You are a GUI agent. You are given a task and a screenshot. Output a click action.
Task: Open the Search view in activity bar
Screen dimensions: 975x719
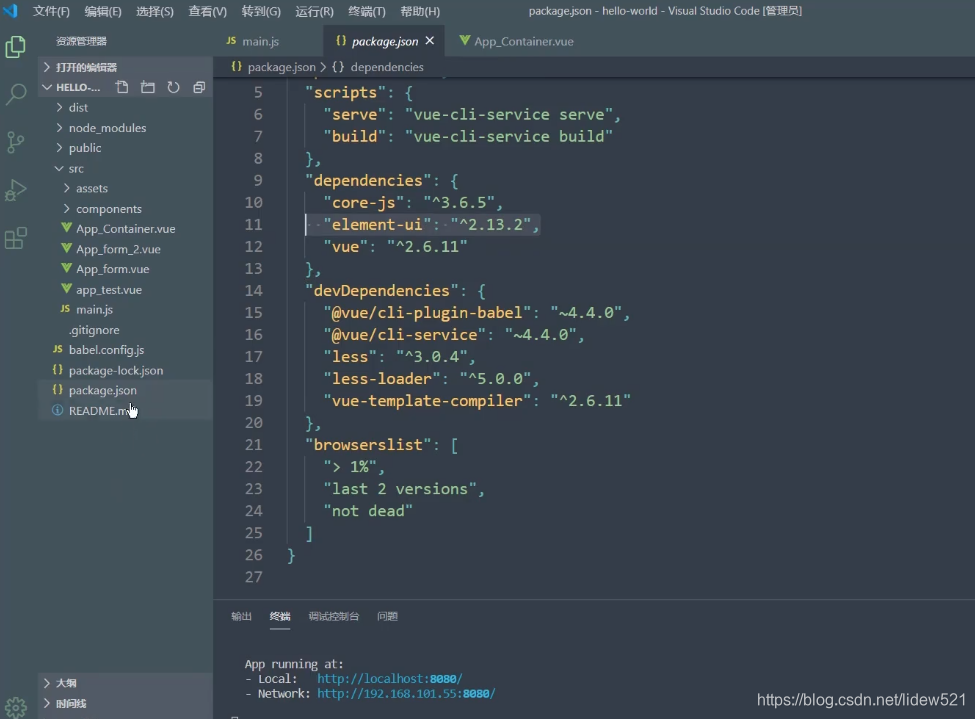(x=16, y=95)
